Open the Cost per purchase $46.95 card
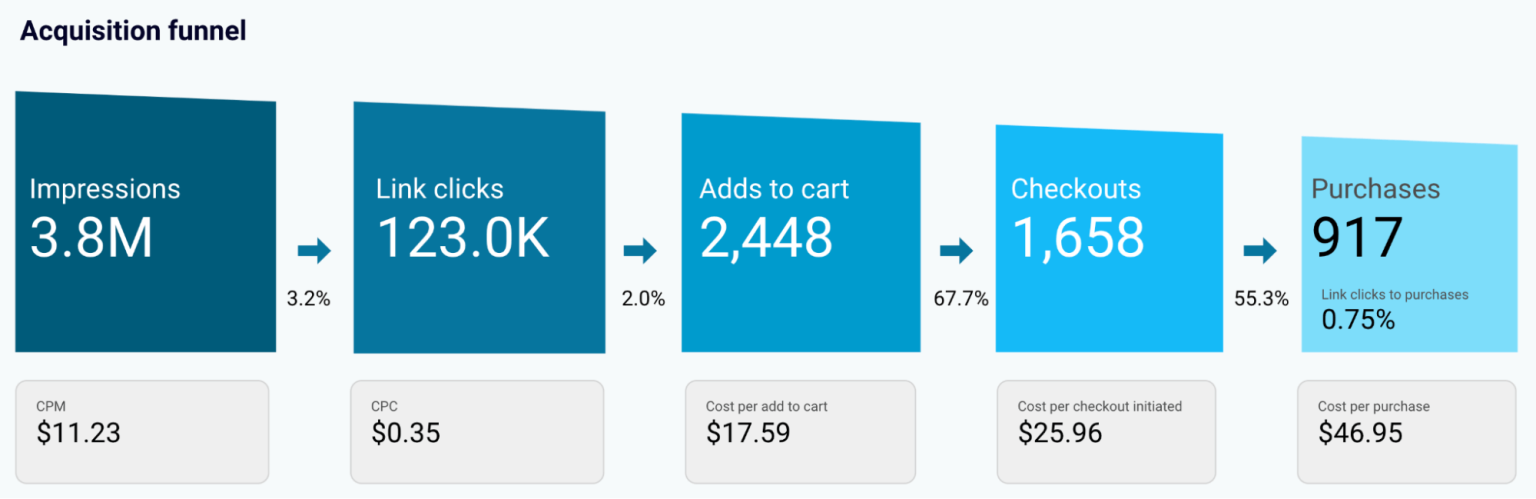The image size is (1536, 499). click(x=1408, y=431)
